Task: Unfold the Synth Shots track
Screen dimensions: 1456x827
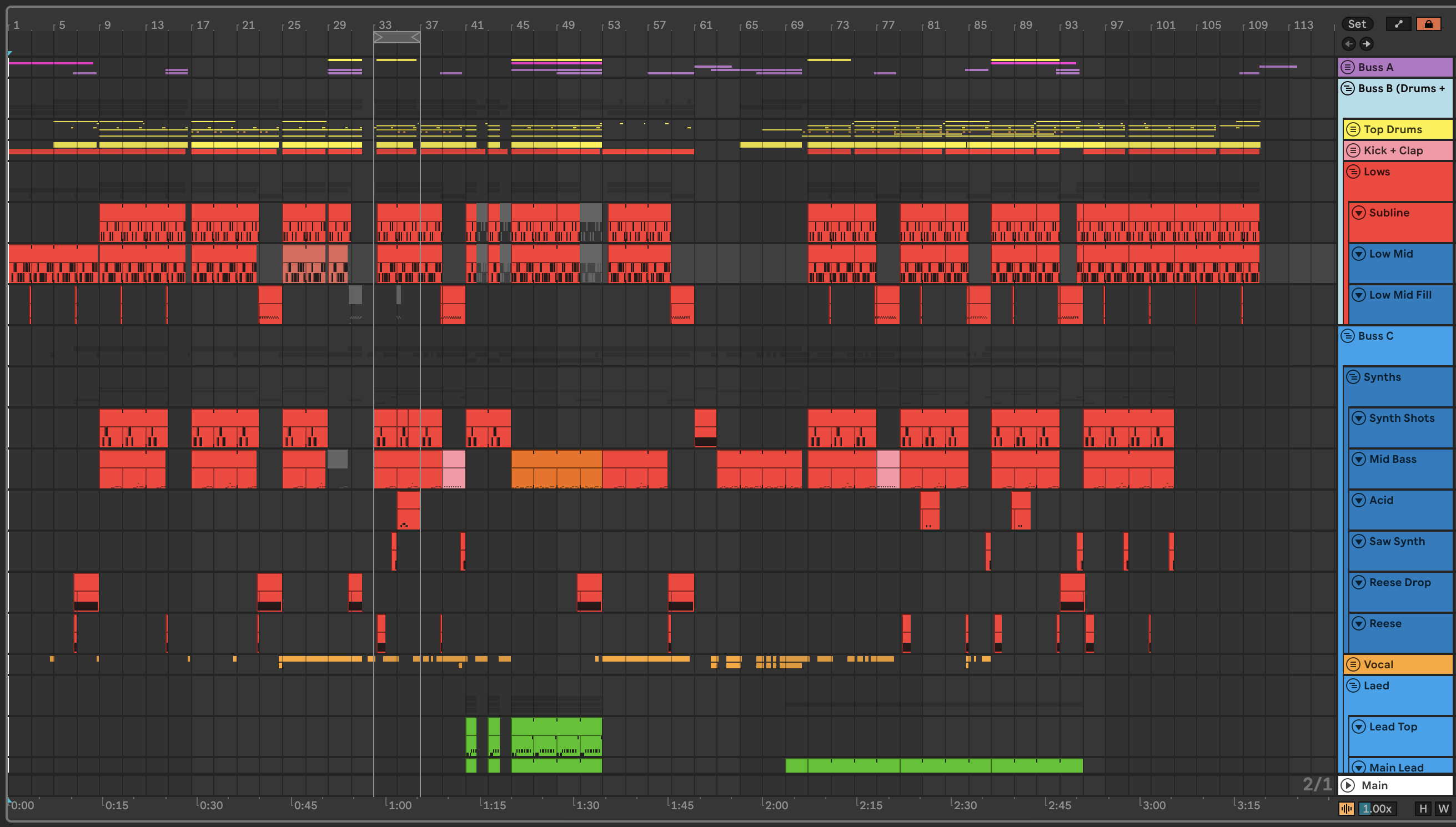Action: [x=1358, y=418]
